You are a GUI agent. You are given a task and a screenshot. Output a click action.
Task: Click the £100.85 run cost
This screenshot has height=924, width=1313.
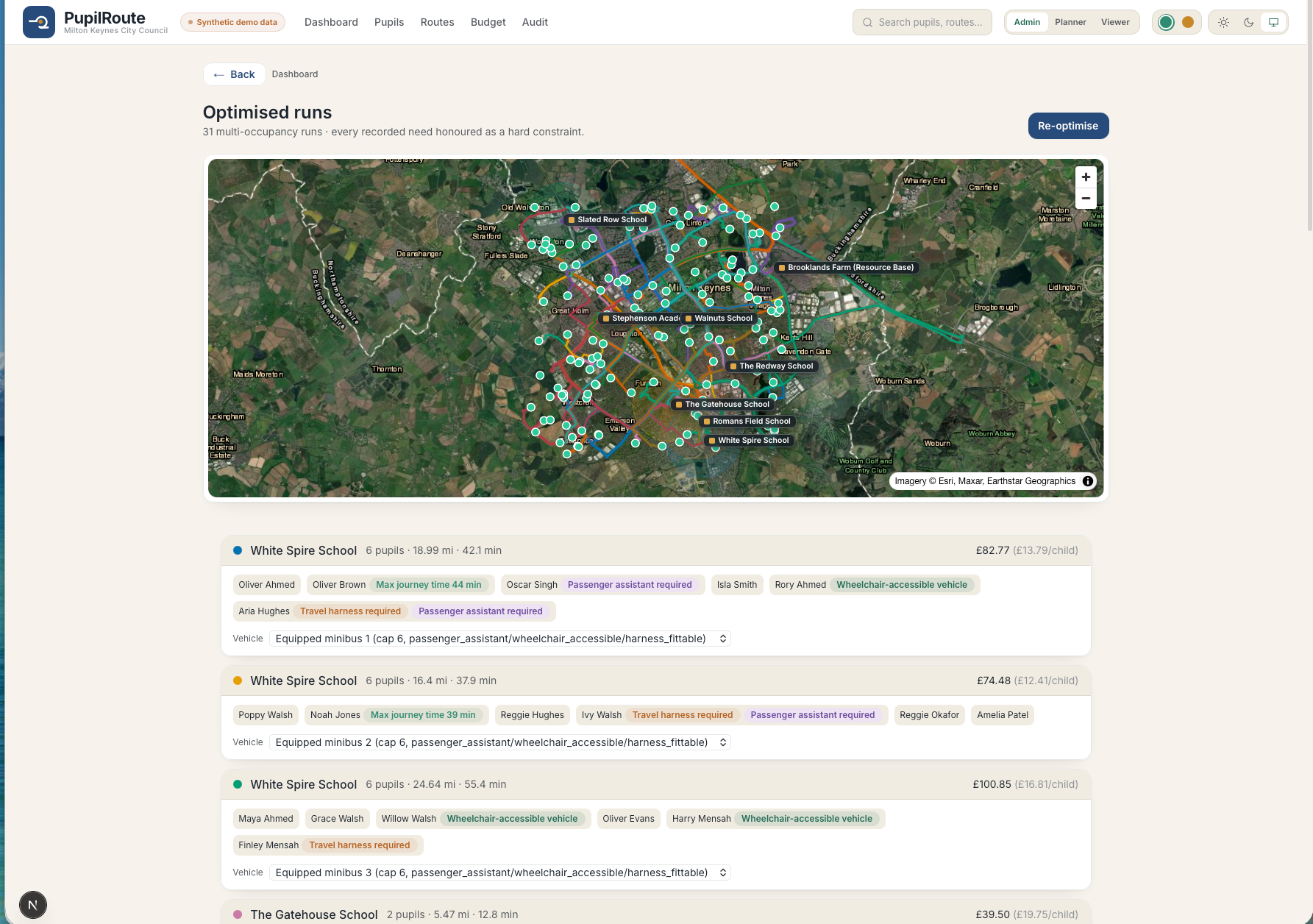992,784
